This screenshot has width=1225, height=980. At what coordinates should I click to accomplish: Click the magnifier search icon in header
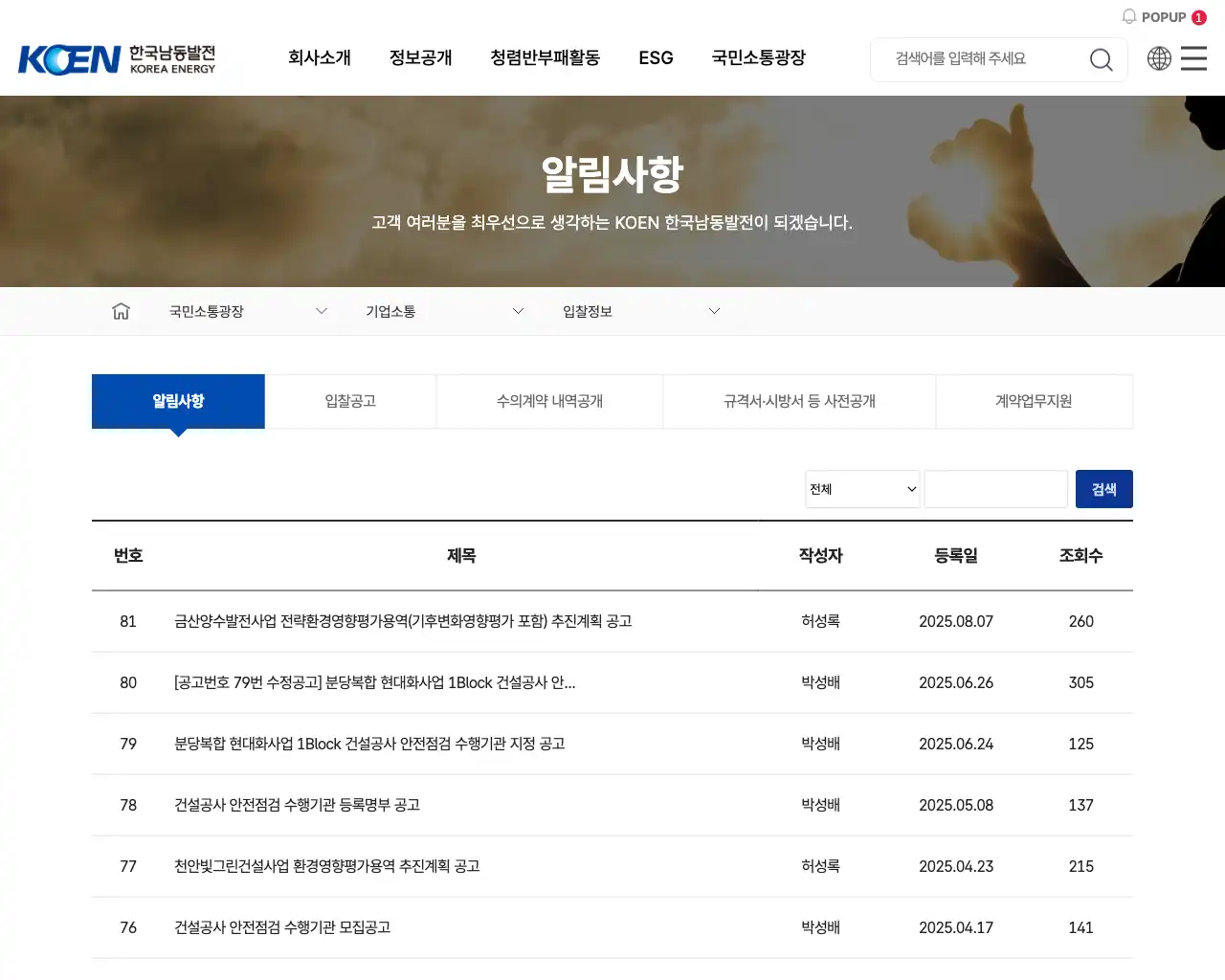1101,59
